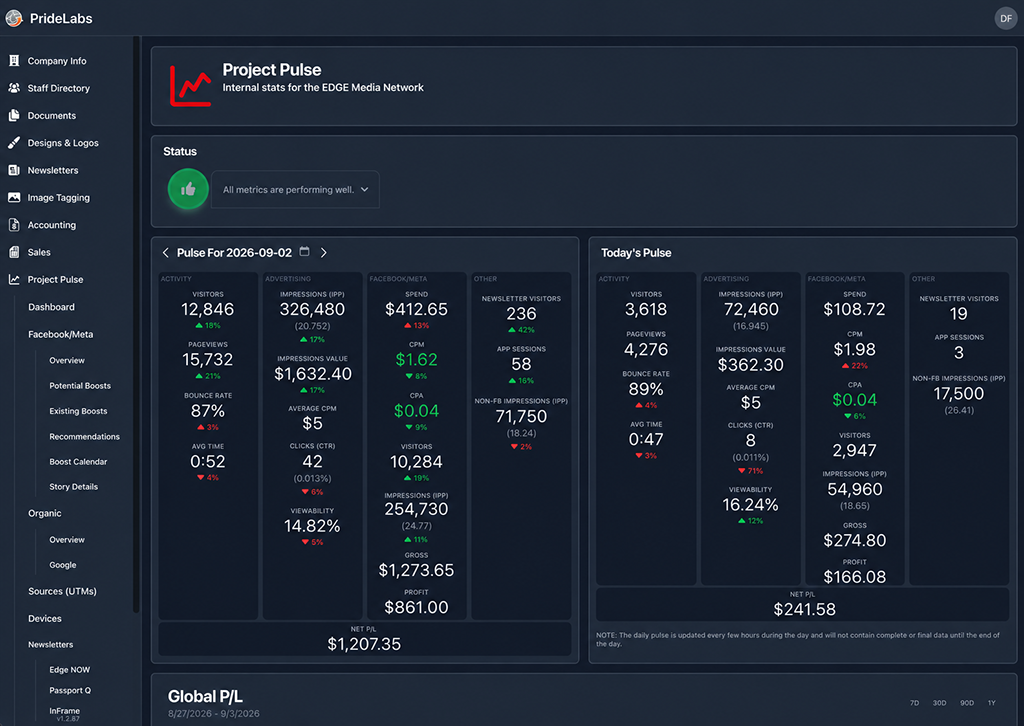Click the PrideLabs brand name
The width and height of the screenshot is (1024, 726).
pos(61,18)
